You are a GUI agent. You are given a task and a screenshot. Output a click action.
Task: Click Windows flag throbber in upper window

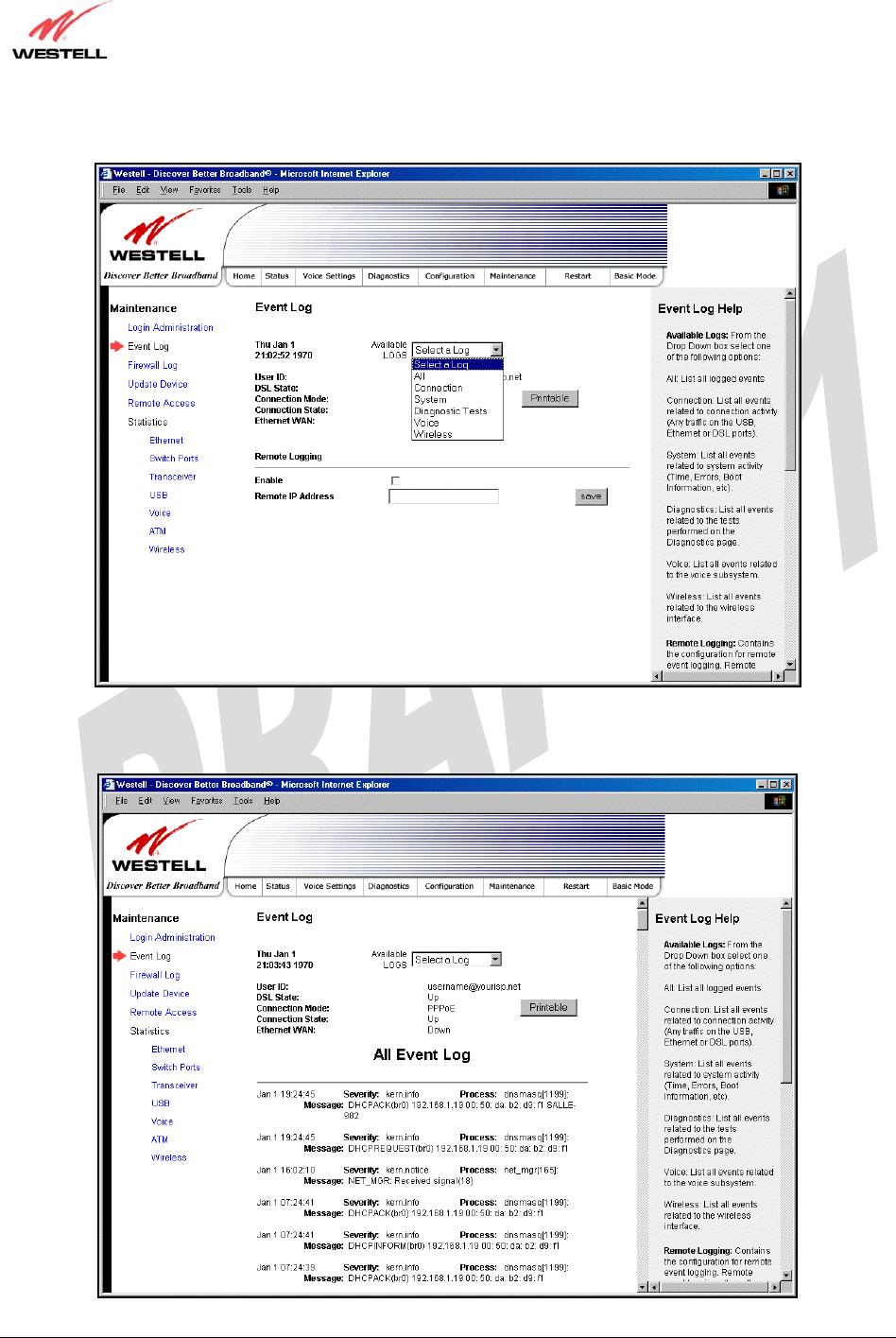pyautogui.click(x=783, y=190)
